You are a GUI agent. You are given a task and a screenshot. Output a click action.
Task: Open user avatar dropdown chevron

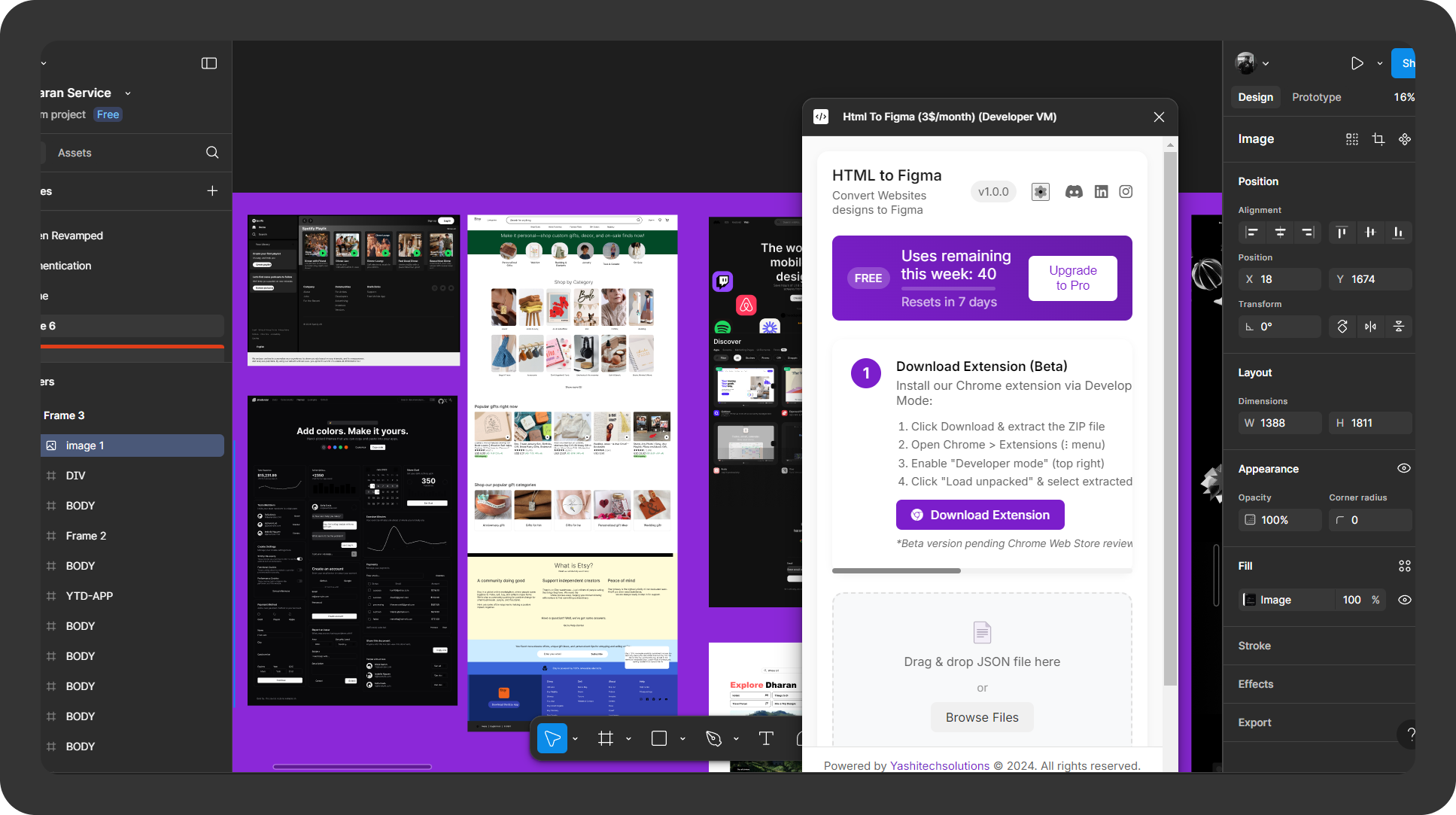[1266, 64]
